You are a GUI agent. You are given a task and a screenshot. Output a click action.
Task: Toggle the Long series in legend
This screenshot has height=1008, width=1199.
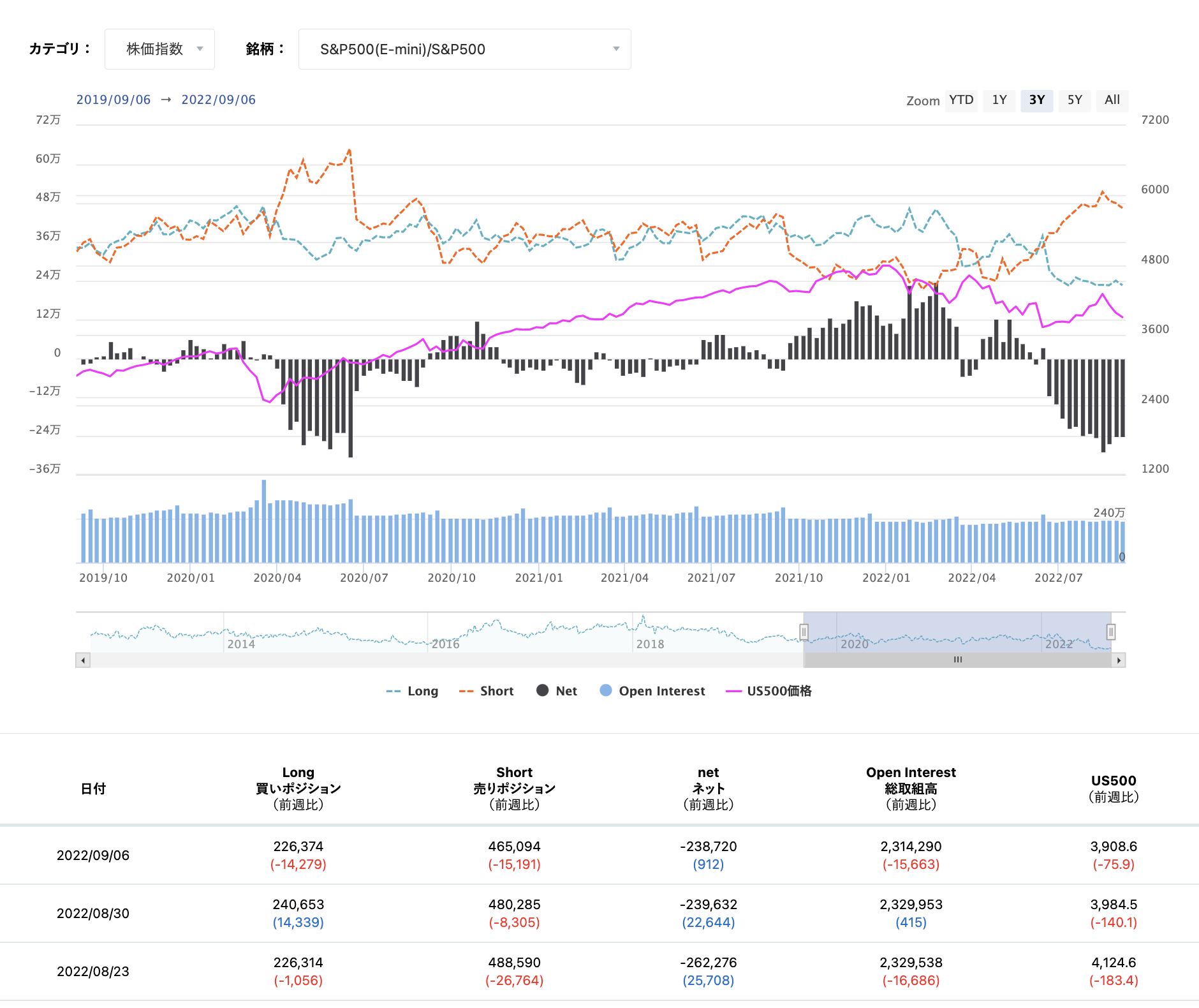(412, 691)
